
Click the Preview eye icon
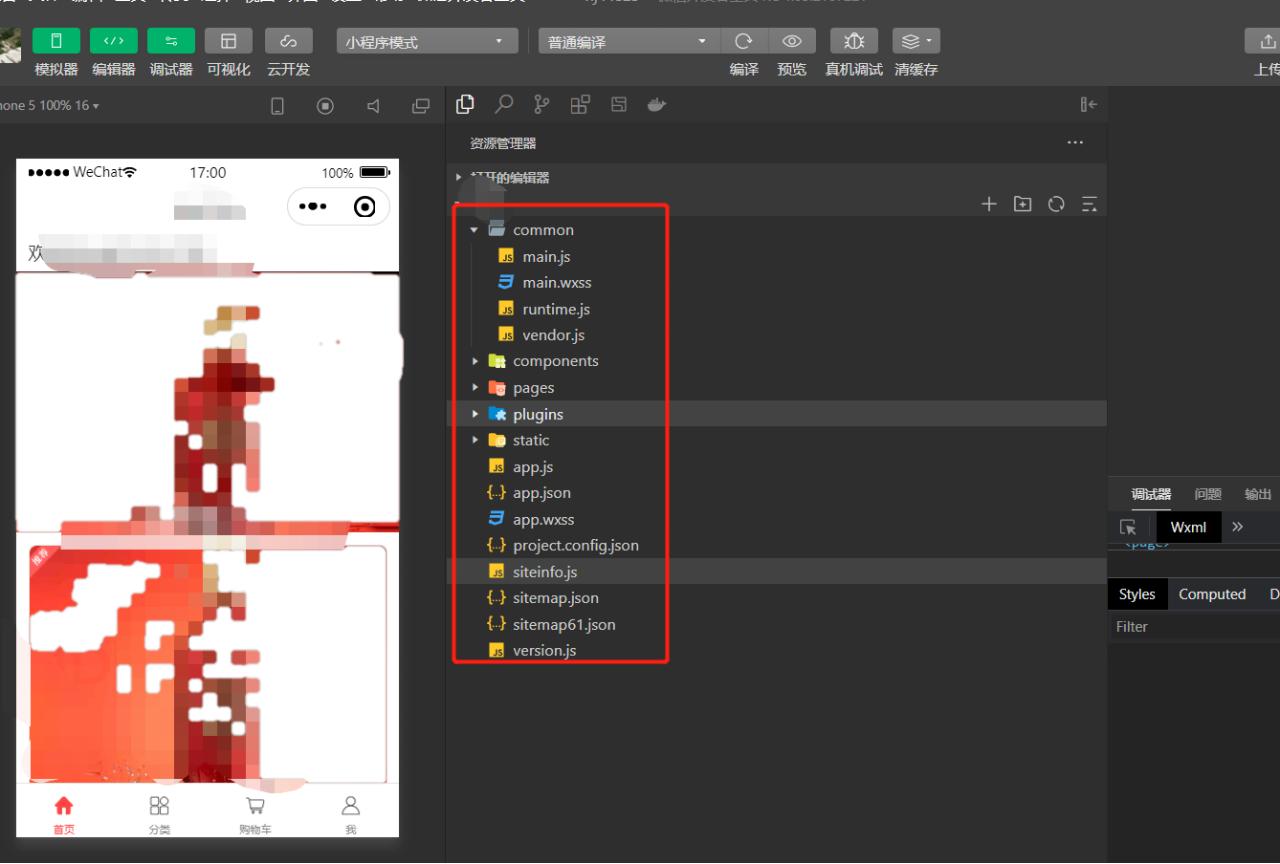792,41
